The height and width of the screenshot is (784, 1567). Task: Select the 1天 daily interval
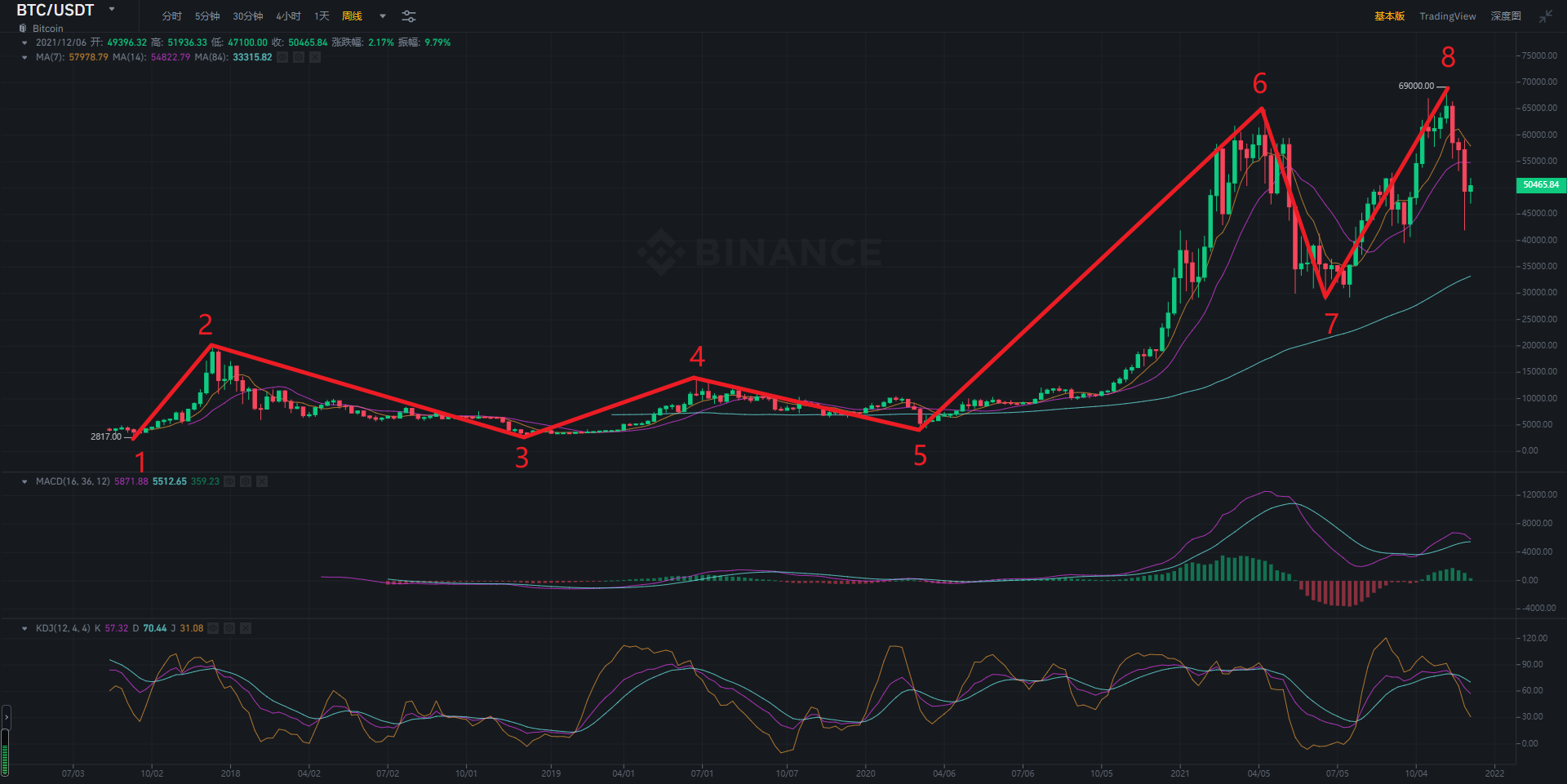click(322, 16)
